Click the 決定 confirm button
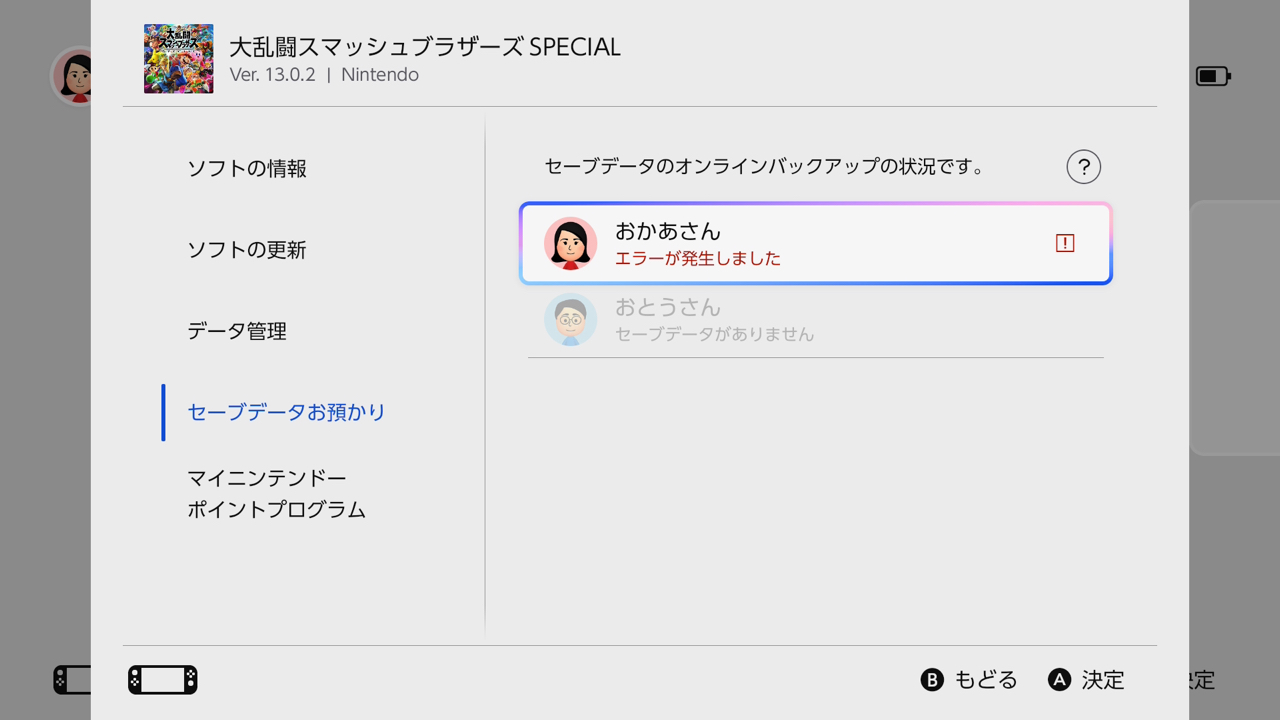This screenshot has width=1280, height=720. pos(1086,680)
